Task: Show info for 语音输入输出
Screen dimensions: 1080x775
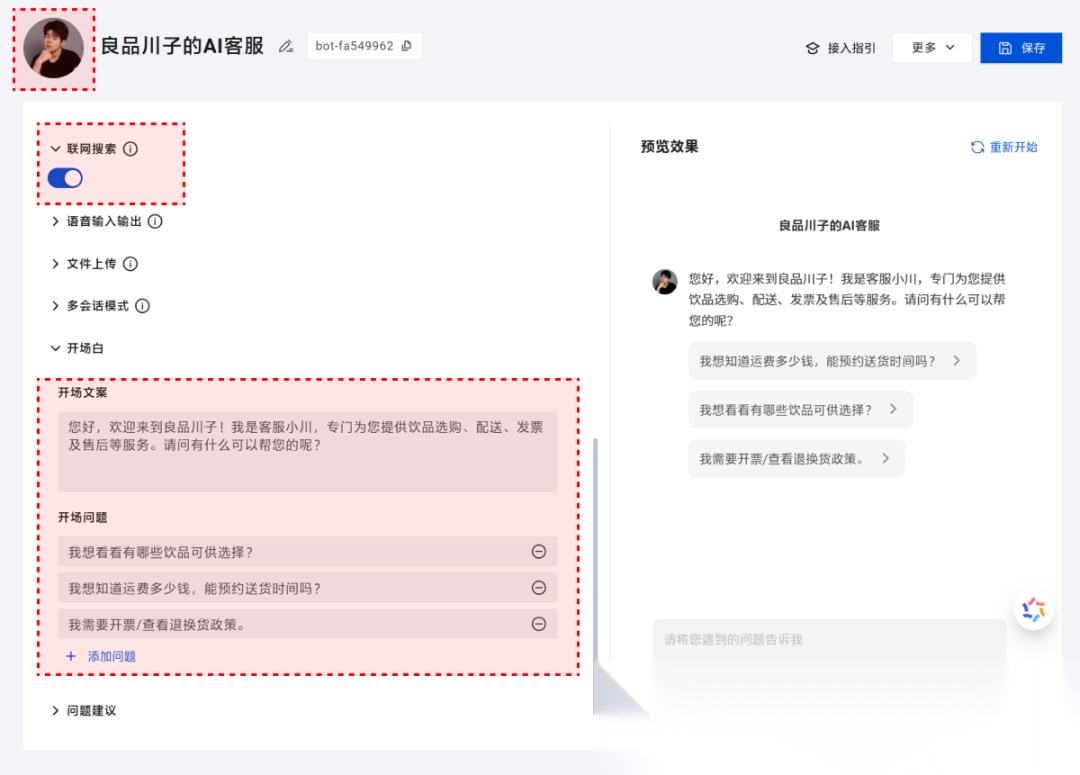Action: click(155, 221)
